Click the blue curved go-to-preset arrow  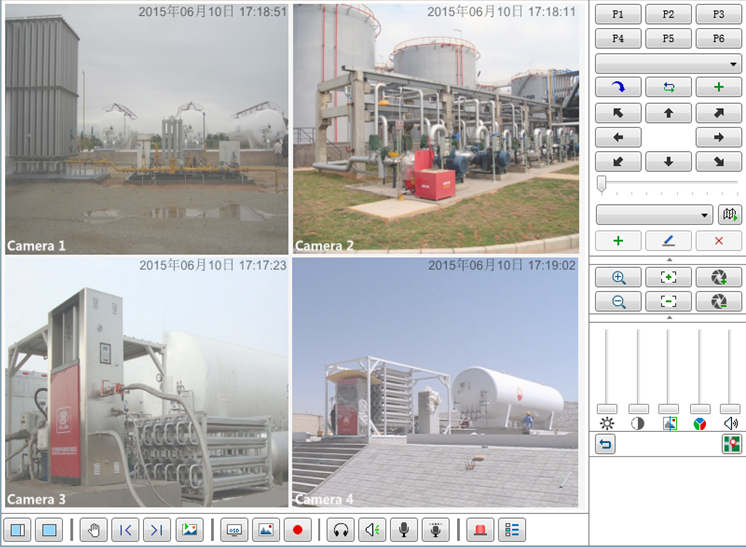tap(618, 87)
